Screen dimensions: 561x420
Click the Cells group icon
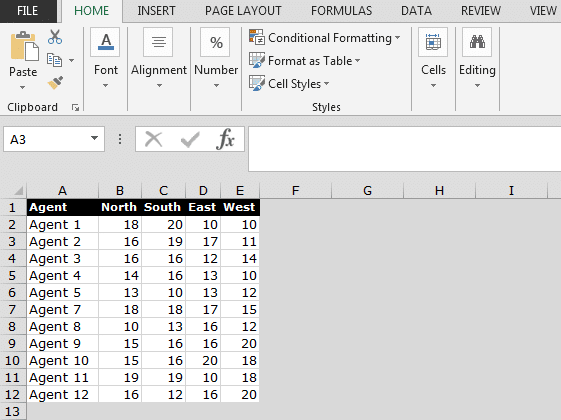(x=433, y=42)
